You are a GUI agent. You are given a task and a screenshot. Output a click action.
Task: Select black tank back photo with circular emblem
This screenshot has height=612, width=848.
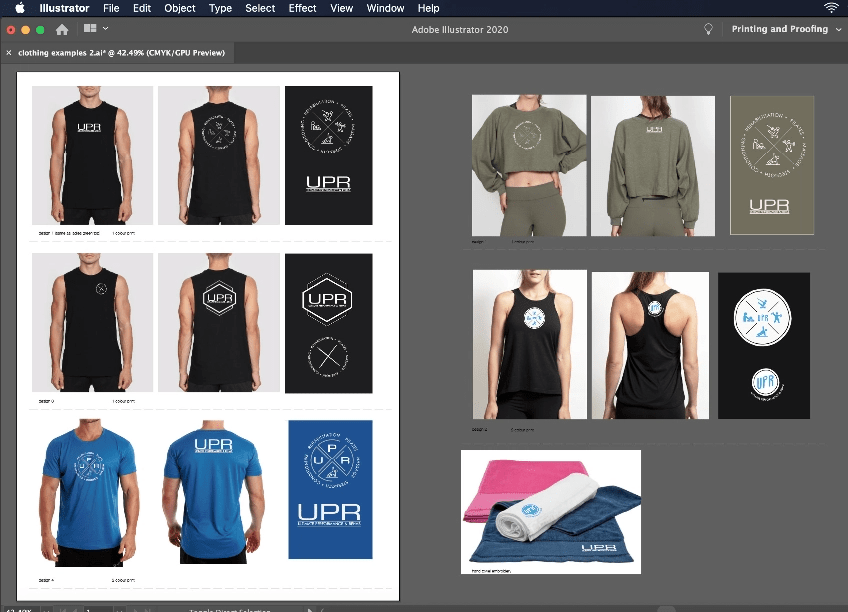coord(219,155)
